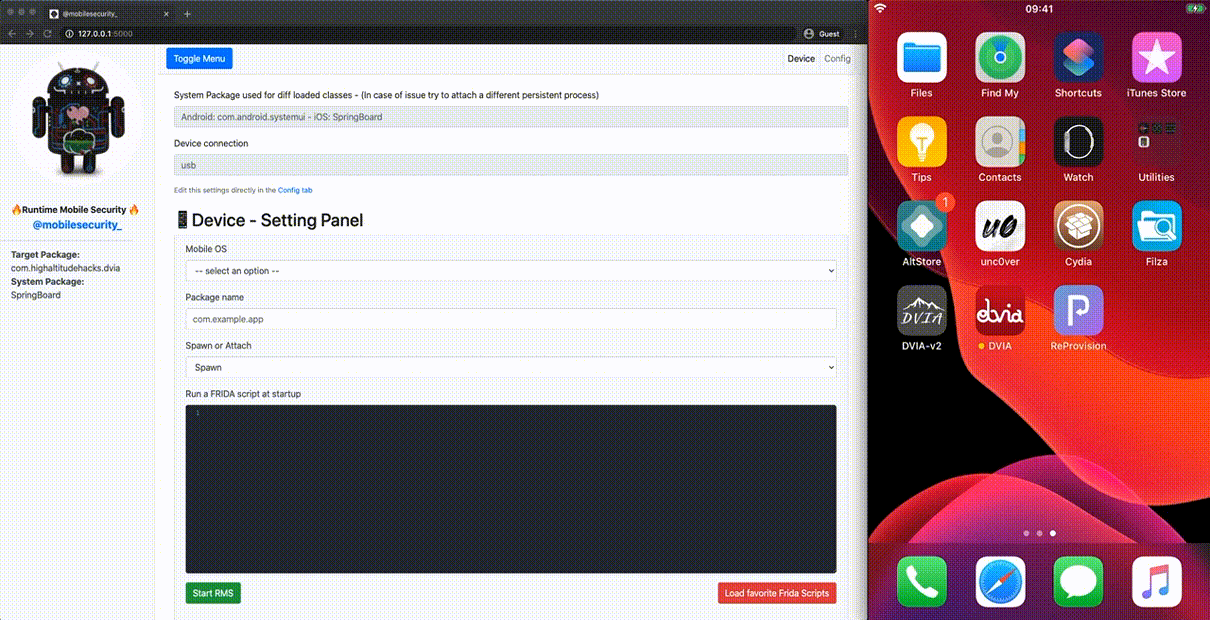Click the Device connection usb field
Image resolution: width=1210 pixels, height=620 pixels.
pyautogui.click(x=511, y=165)
